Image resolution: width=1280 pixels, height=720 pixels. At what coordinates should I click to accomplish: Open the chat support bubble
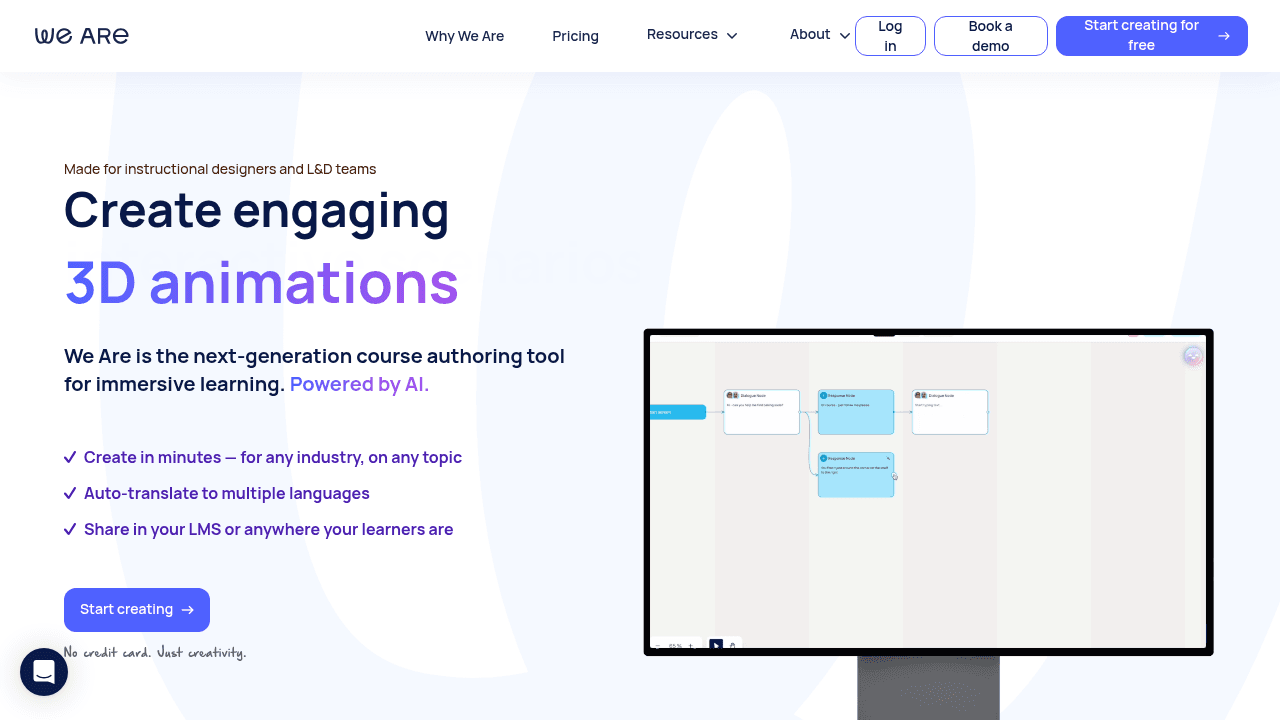[x=44, y=672]
